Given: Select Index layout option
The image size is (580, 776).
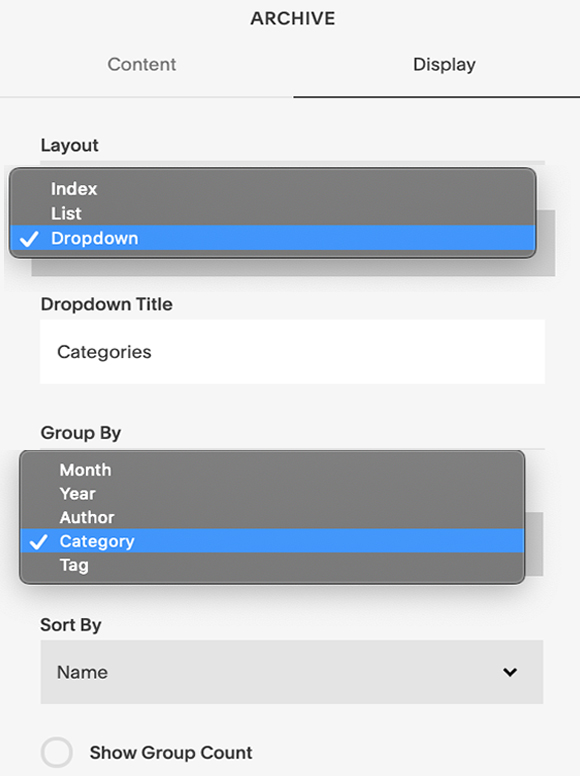Looking at the screenshot, I should [272, 189].
